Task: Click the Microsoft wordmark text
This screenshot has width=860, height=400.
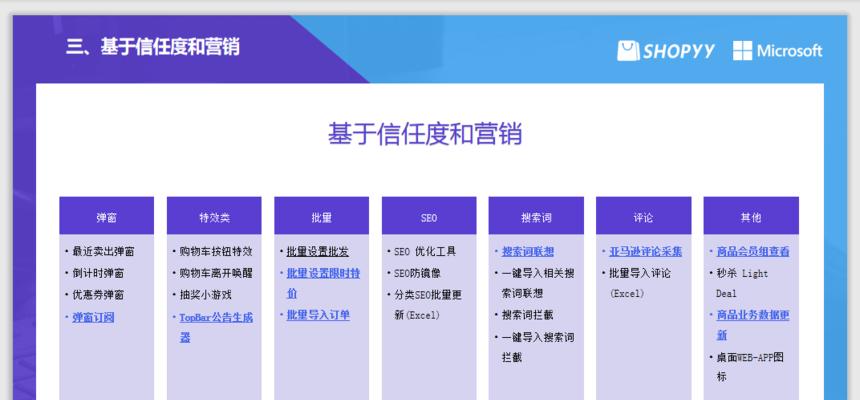Action: coord(790,51)
